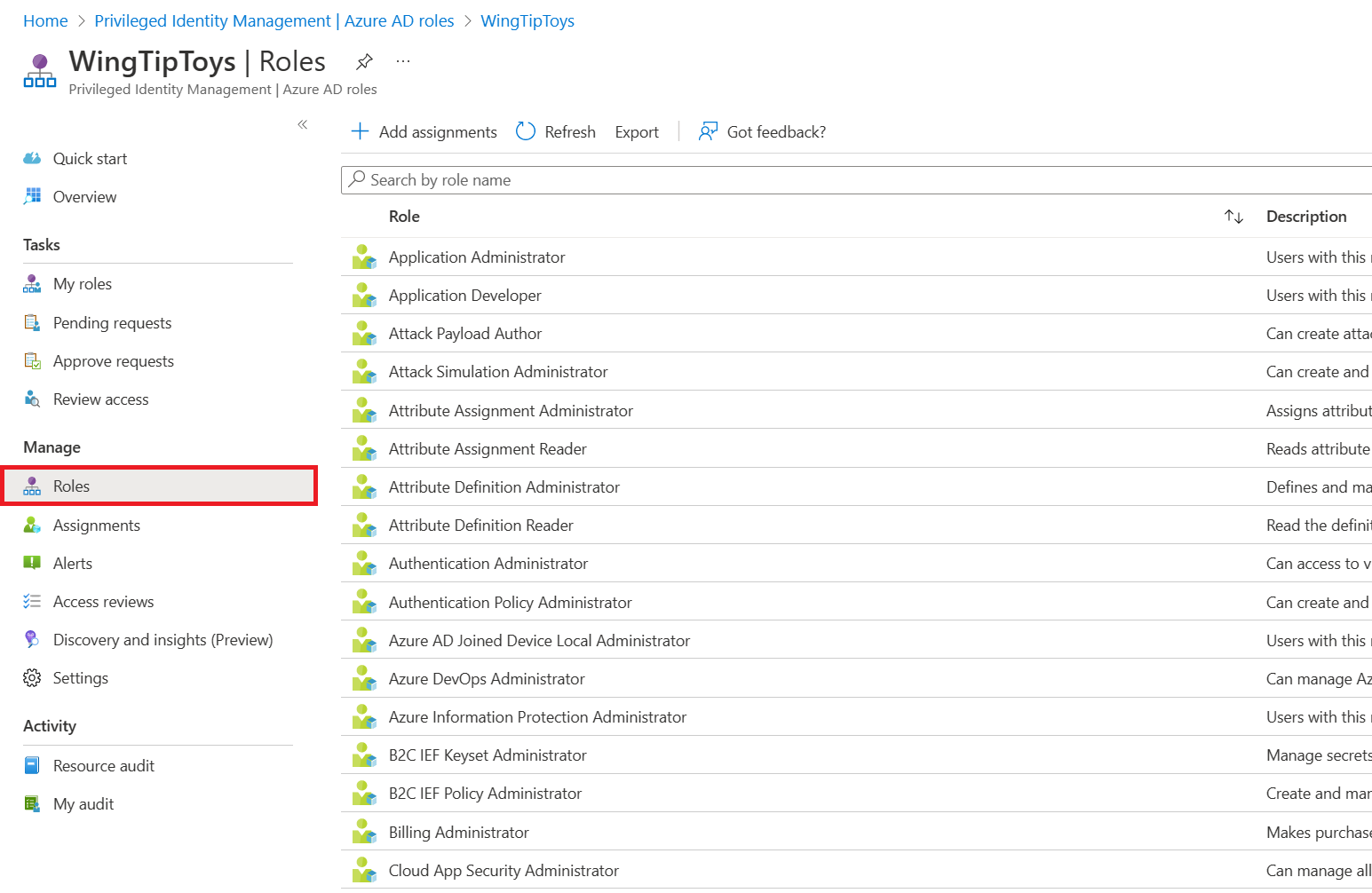Screen dimensions: 1372x893
Task: Click Add assignments button
Action: pyautogui.click(x=424, y=131)
